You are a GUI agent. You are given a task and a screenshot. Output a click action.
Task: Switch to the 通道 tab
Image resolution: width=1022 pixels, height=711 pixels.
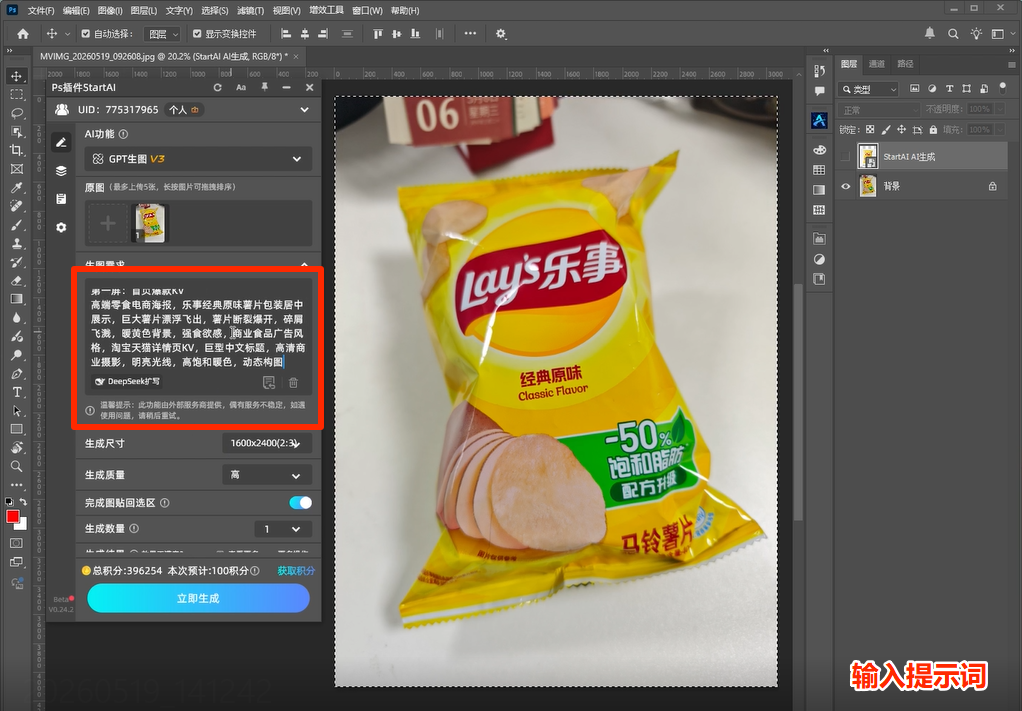pyautogui.click(x=877, y=64)
